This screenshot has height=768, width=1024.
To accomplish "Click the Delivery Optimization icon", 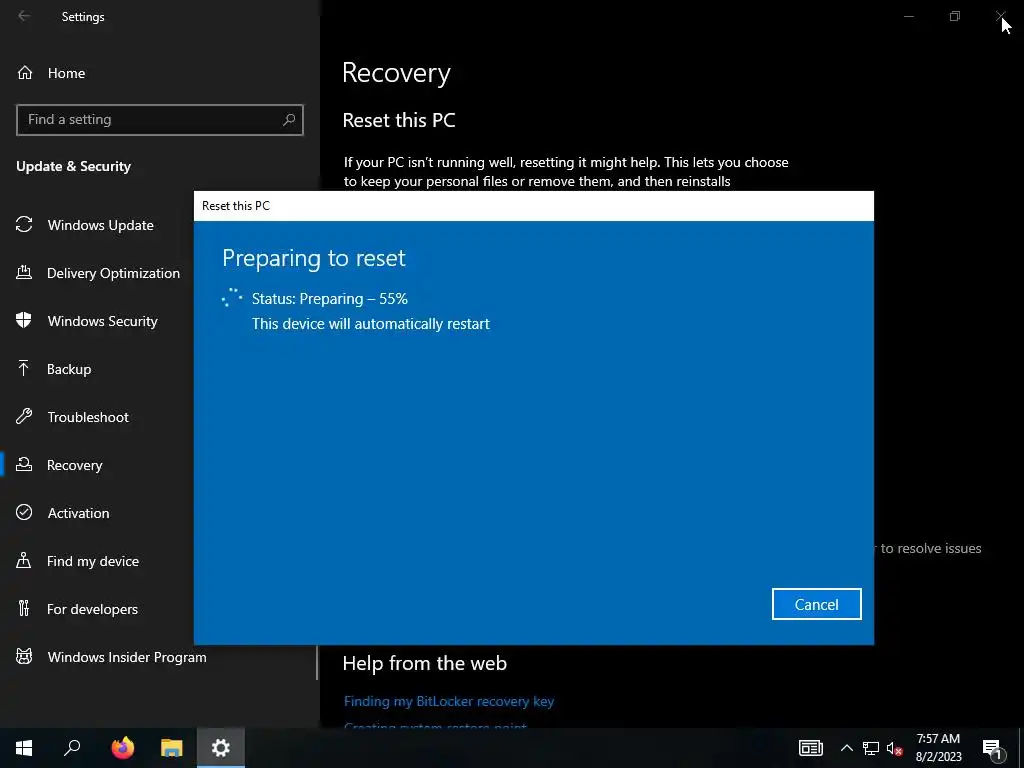I will tap(24, 272).
